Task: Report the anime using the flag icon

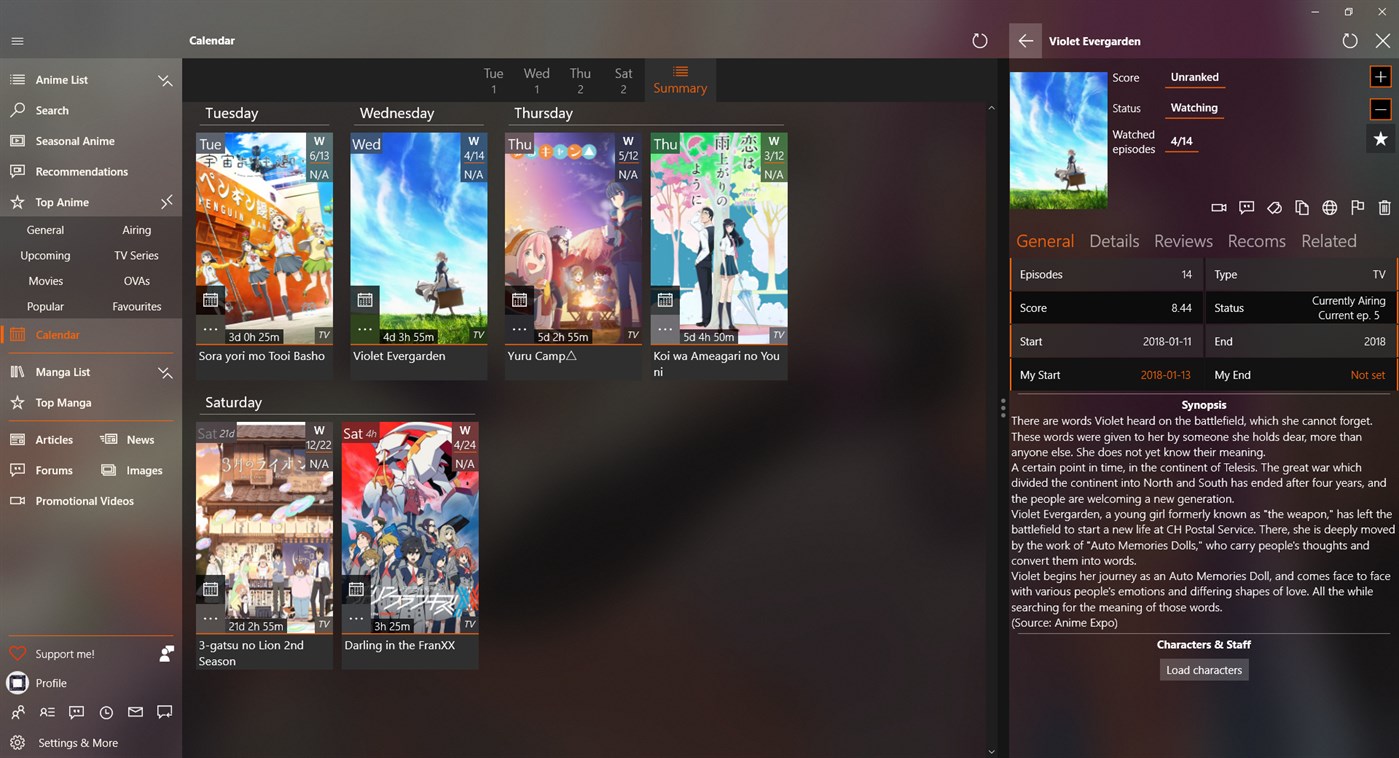Action: point(1358,207)
